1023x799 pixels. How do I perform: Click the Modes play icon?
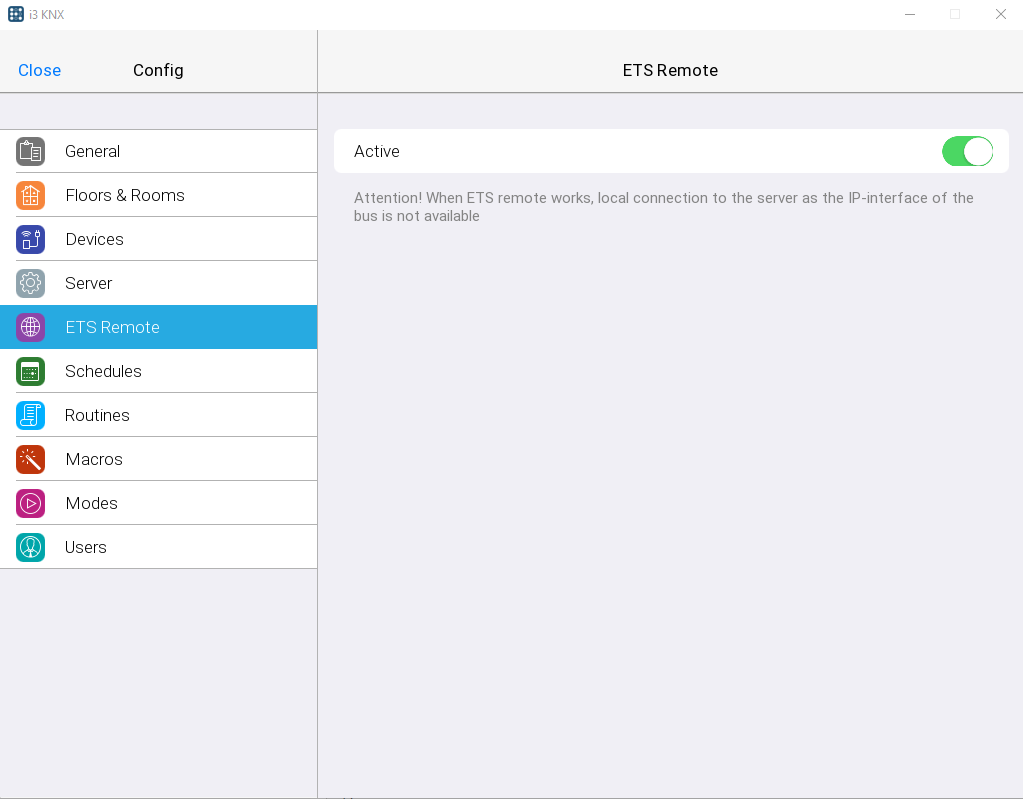pos(30,503)
